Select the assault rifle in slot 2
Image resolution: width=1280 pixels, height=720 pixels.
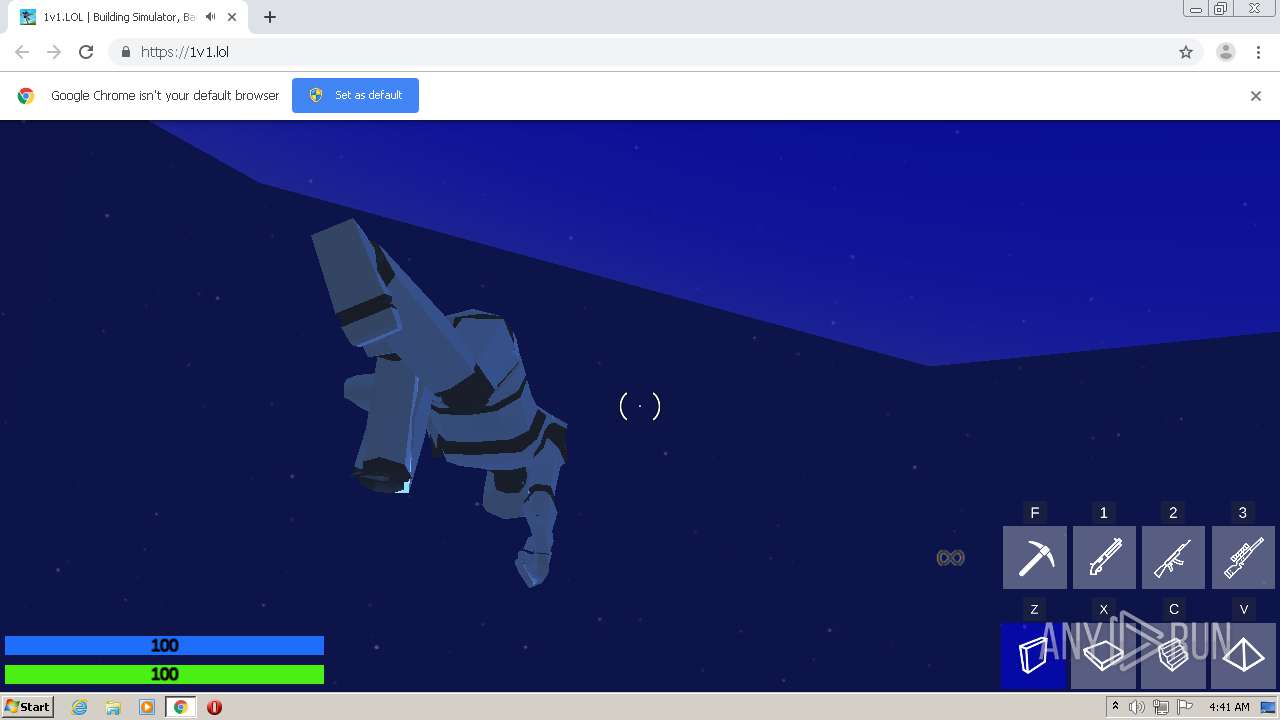point(1173,557)
